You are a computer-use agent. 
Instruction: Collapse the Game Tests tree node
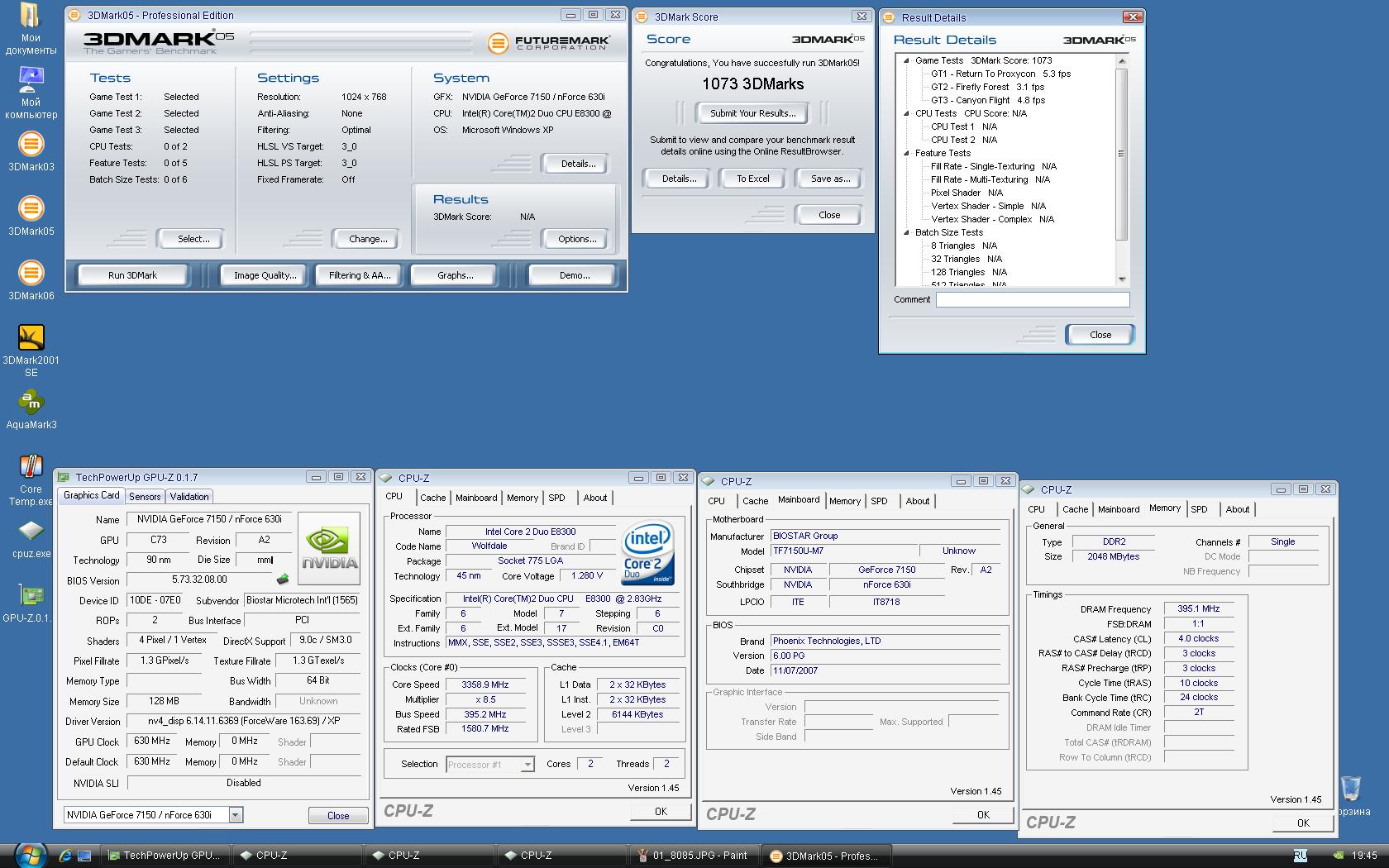tap(906, 60)
